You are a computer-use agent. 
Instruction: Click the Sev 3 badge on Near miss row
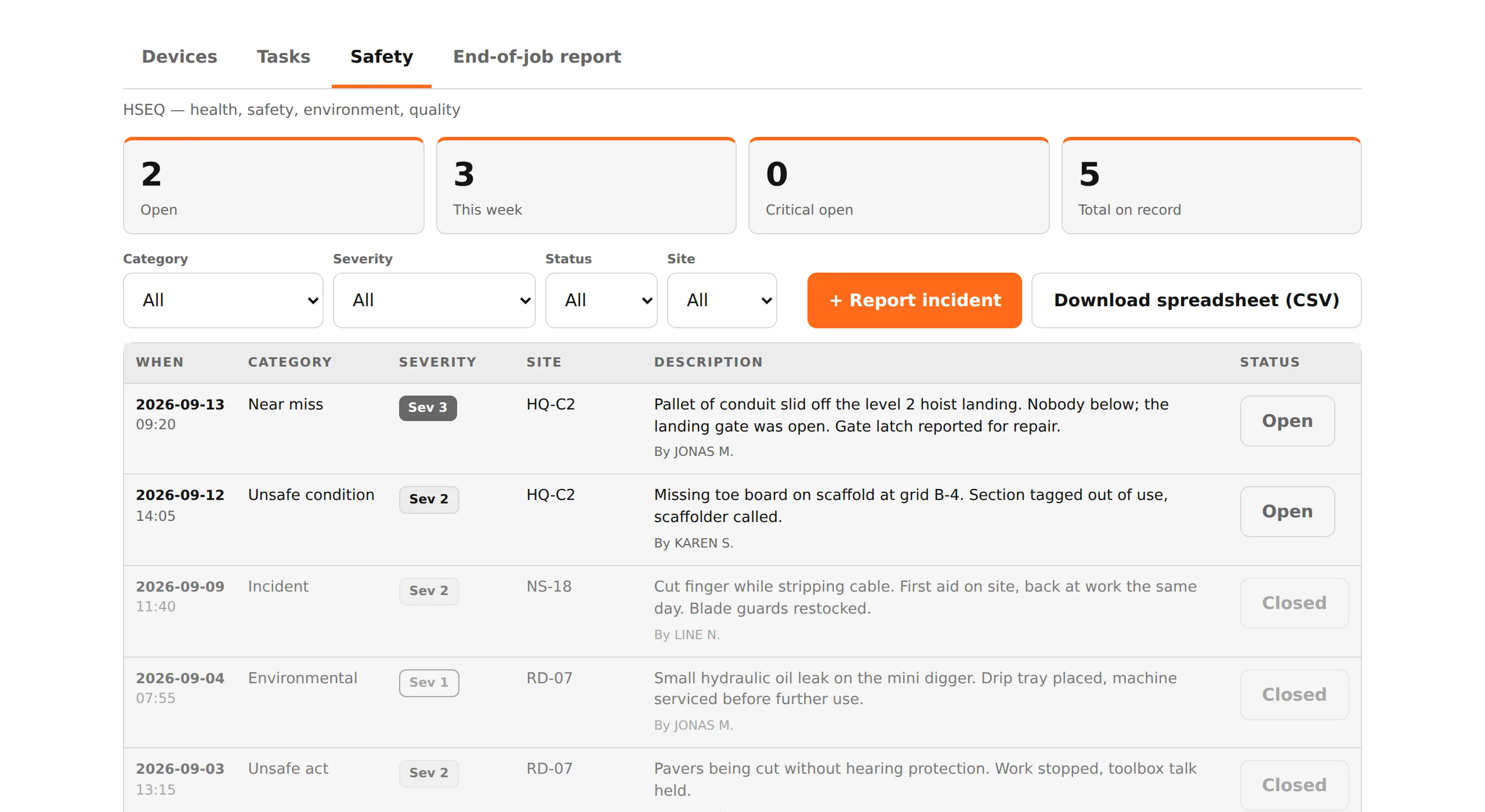click(428, 408)
